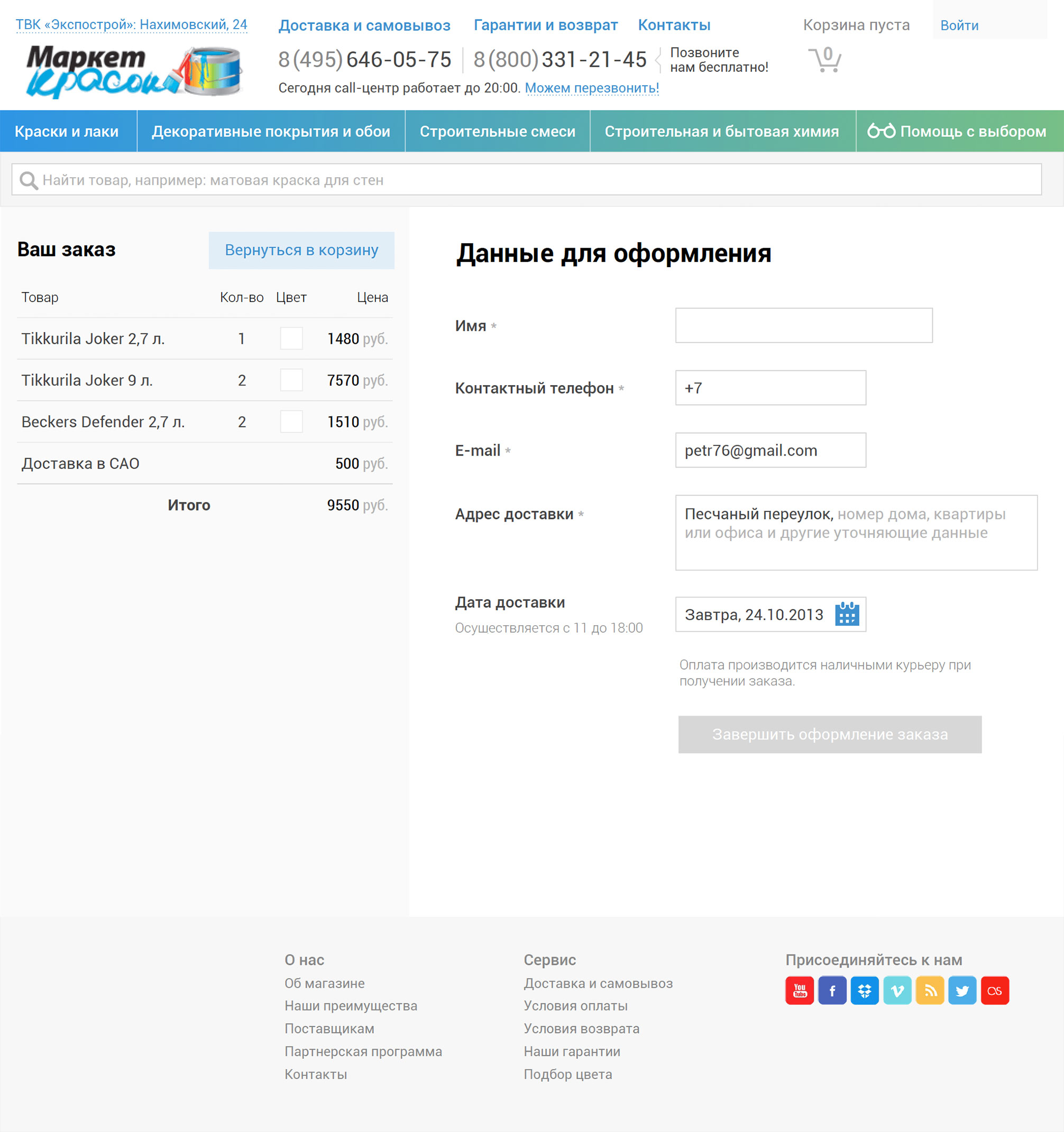
Task: Click the Корзина пуста text
Action: (856, 25)
